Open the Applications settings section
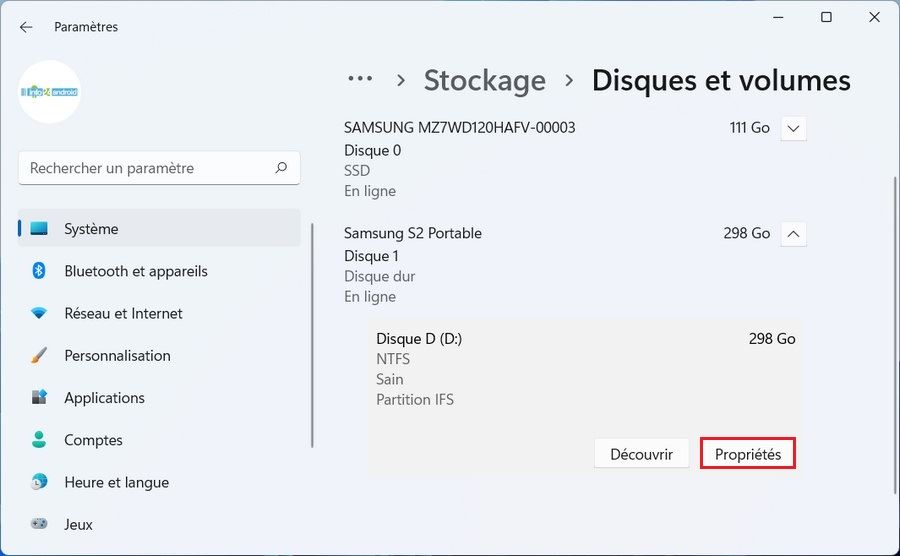The width and height of the screenshot is (900, 556). point(104,398)
